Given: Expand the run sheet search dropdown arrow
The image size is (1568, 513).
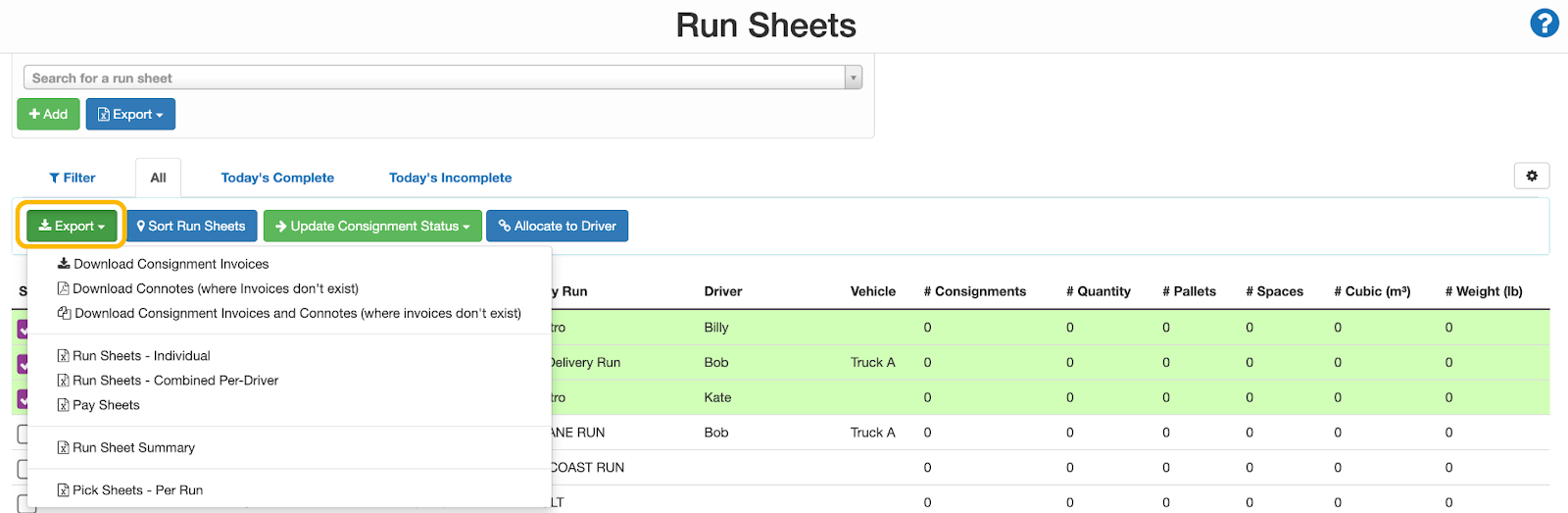Looking at the screenshot, I should pos(853,77).
